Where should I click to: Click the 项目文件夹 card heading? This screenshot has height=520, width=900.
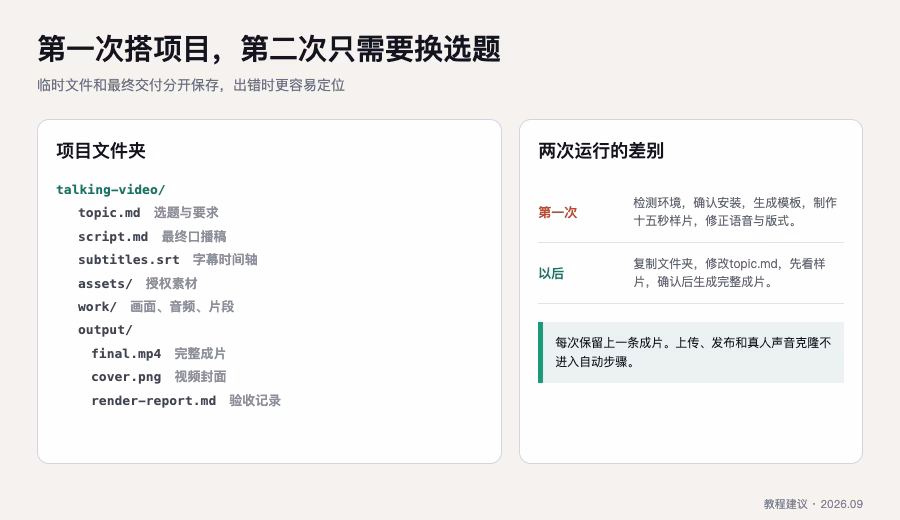point(101,151)
